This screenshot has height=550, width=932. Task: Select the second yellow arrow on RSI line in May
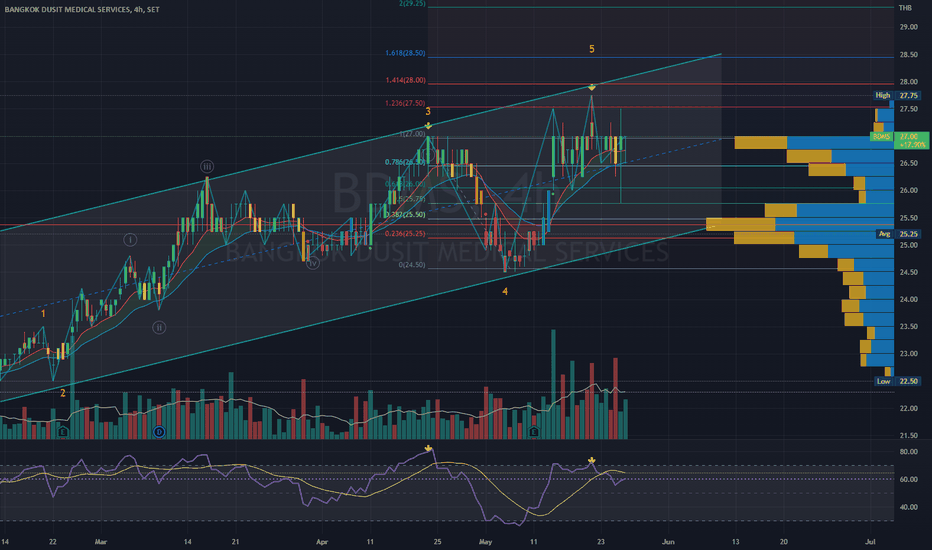[591, 460]
